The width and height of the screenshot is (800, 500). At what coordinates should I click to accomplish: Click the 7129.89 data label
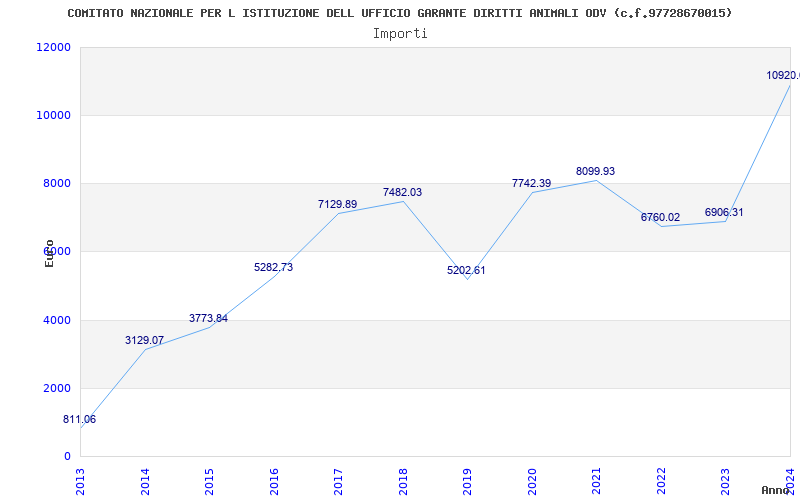pos(337,204)
